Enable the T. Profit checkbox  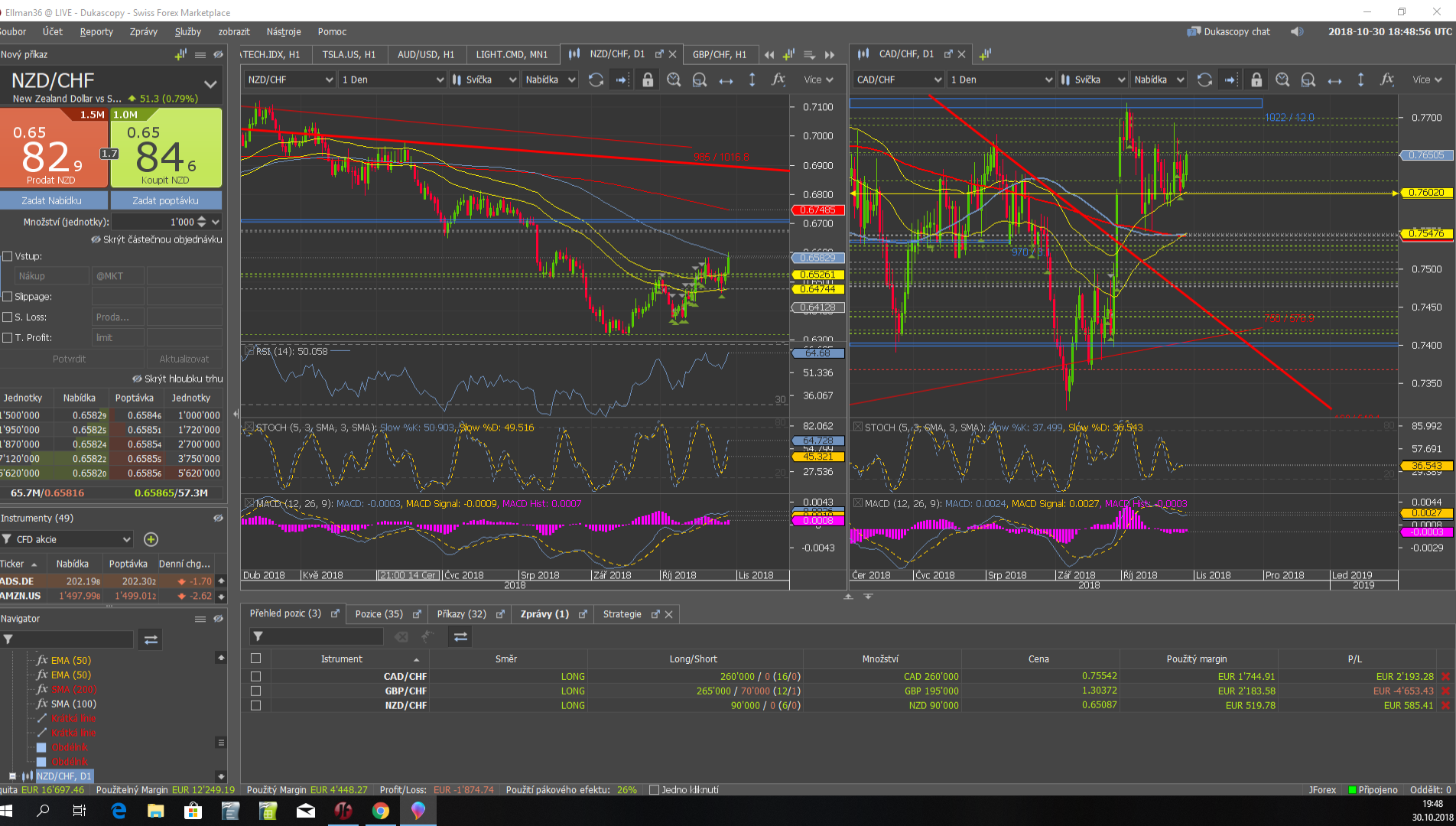pyautogui.click(x=8, y=337)
